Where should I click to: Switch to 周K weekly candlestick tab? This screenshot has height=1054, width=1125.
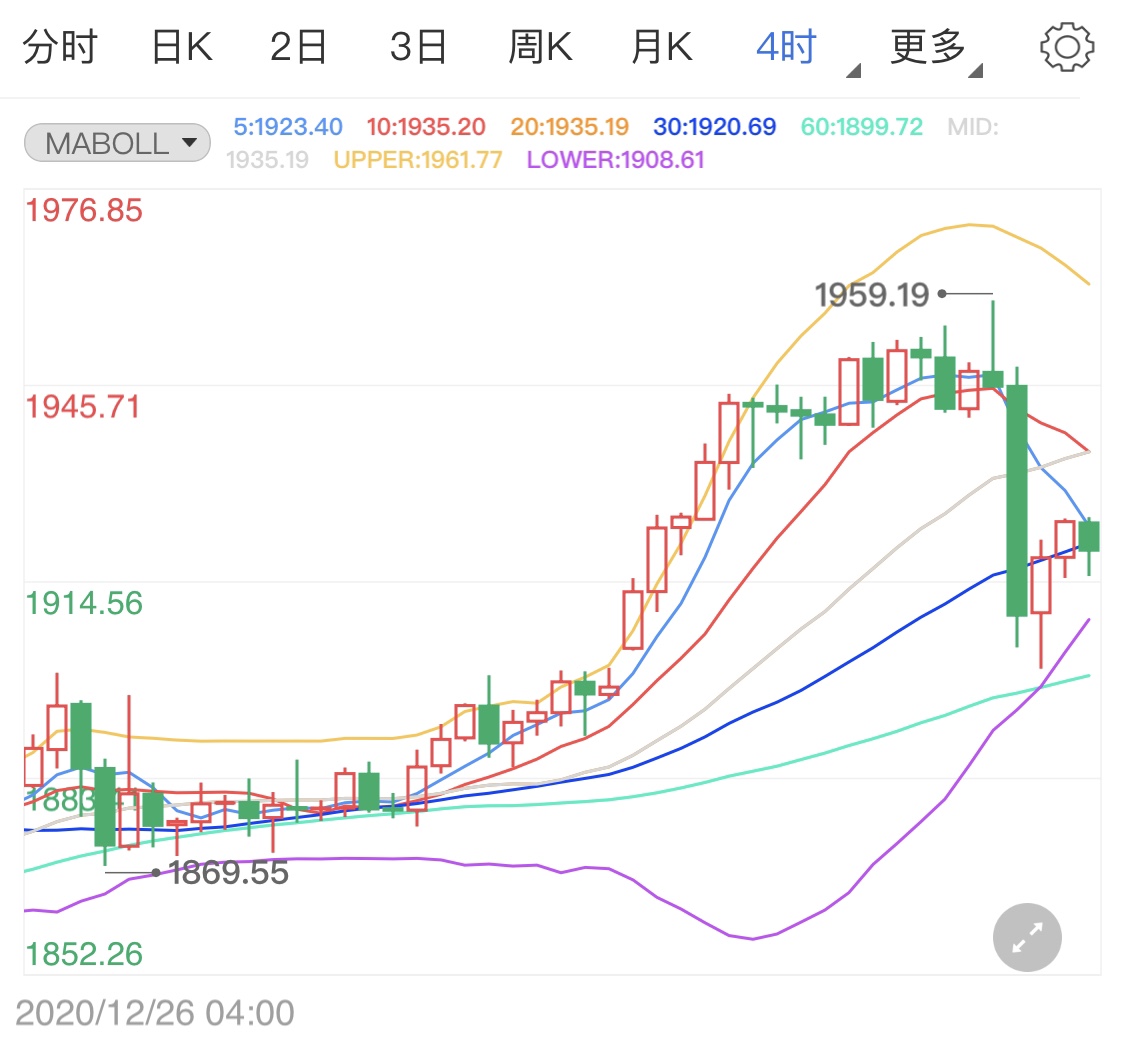coord(540,47)
